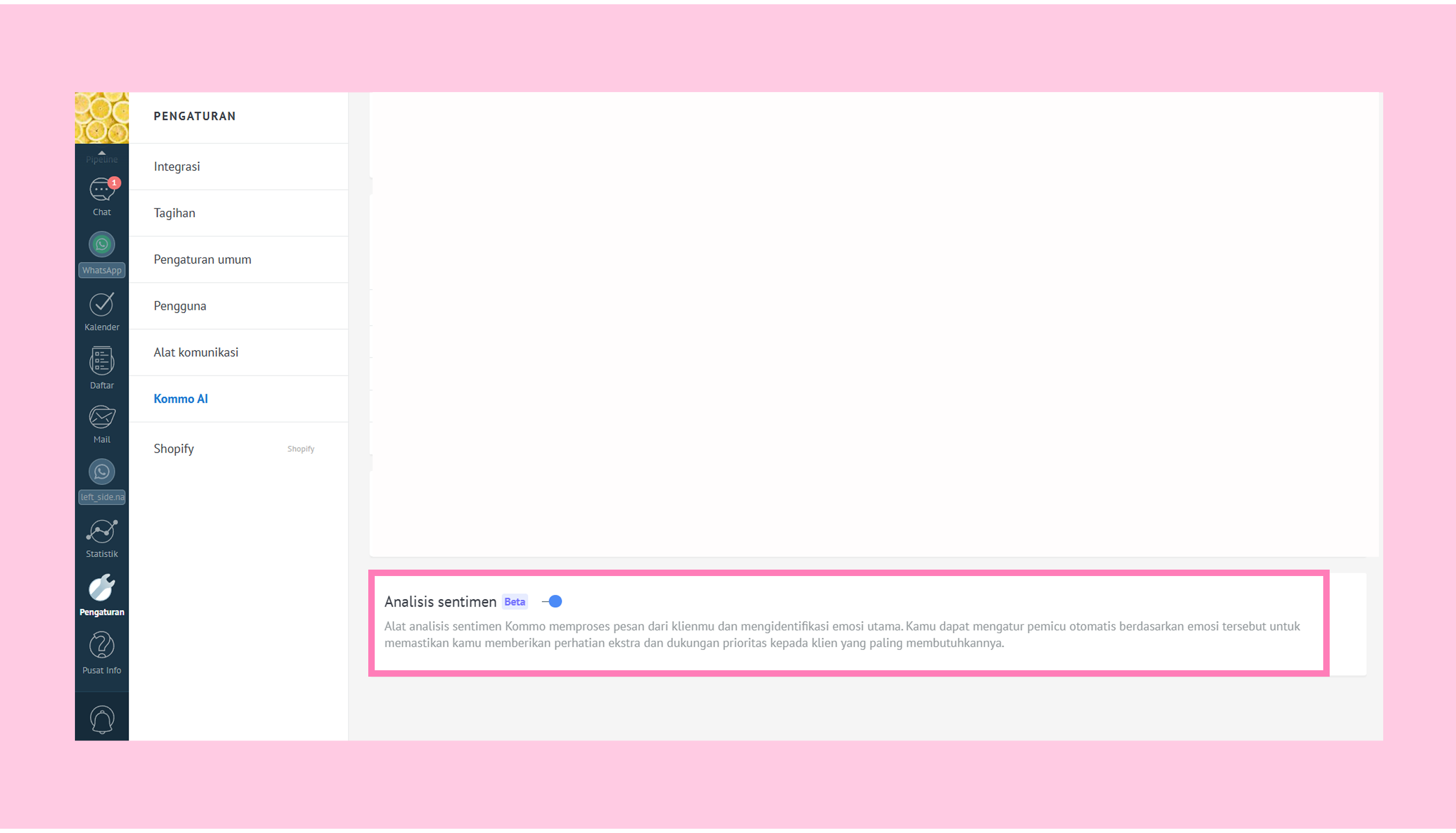Image resolution: width=1456 pixels, height=833 pixels.
Task: Select the Kommo AI menu item
Action: click(238, 399)
